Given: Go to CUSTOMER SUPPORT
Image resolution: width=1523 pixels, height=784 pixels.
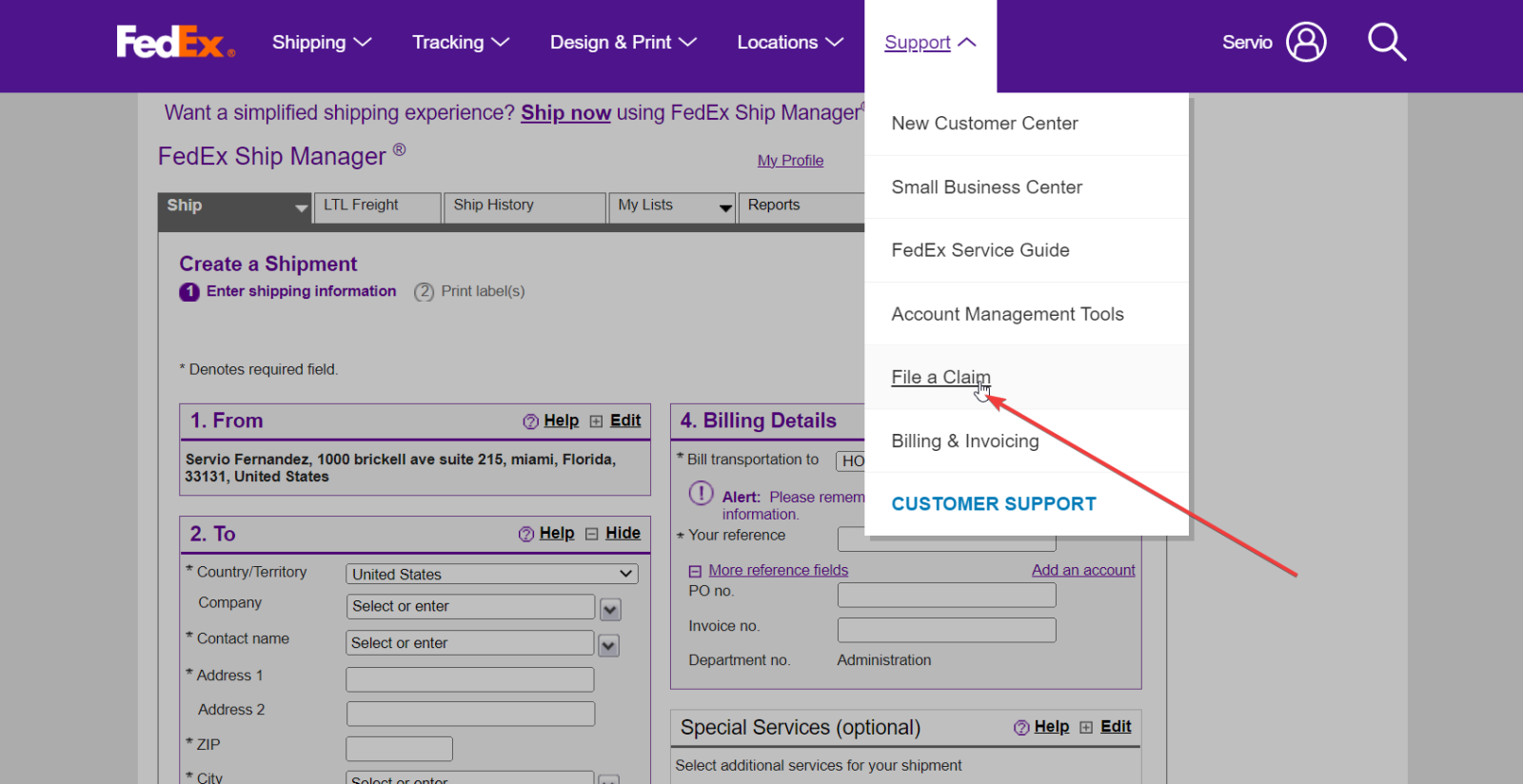Looking at the screenshot, I should click(994, 504).
